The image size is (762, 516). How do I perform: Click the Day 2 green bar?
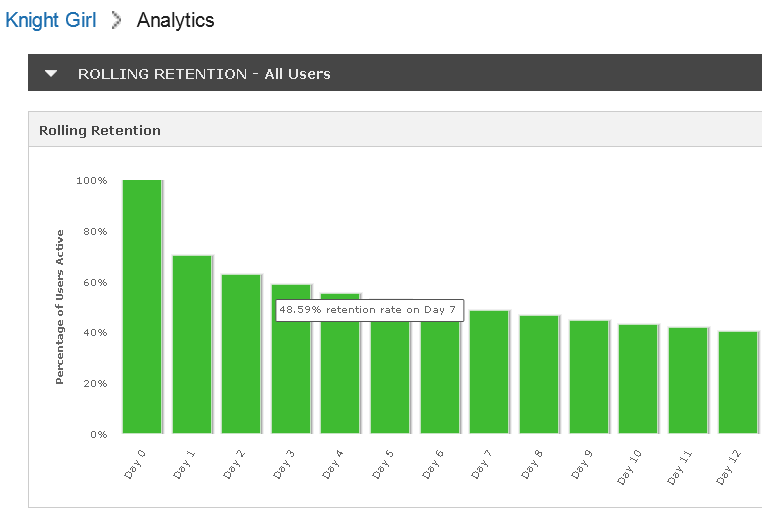[x=241, y=354]
